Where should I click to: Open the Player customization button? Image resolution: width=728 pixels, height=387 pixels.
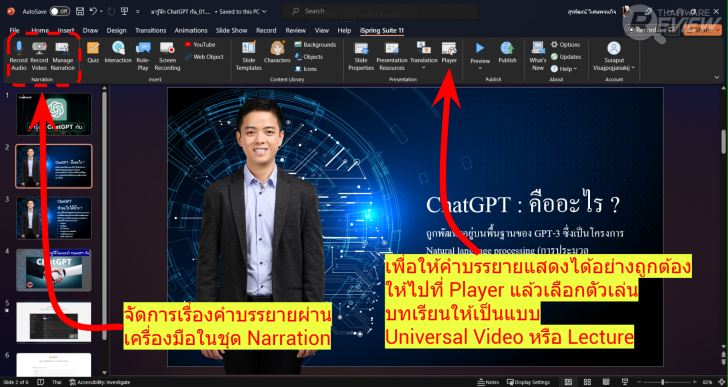[449, 52]
